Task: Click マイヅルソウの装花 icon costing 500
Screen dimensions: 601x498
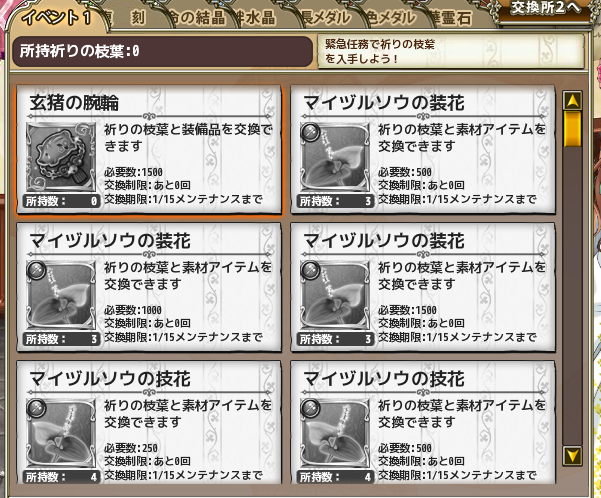Action: pos(334,156)
